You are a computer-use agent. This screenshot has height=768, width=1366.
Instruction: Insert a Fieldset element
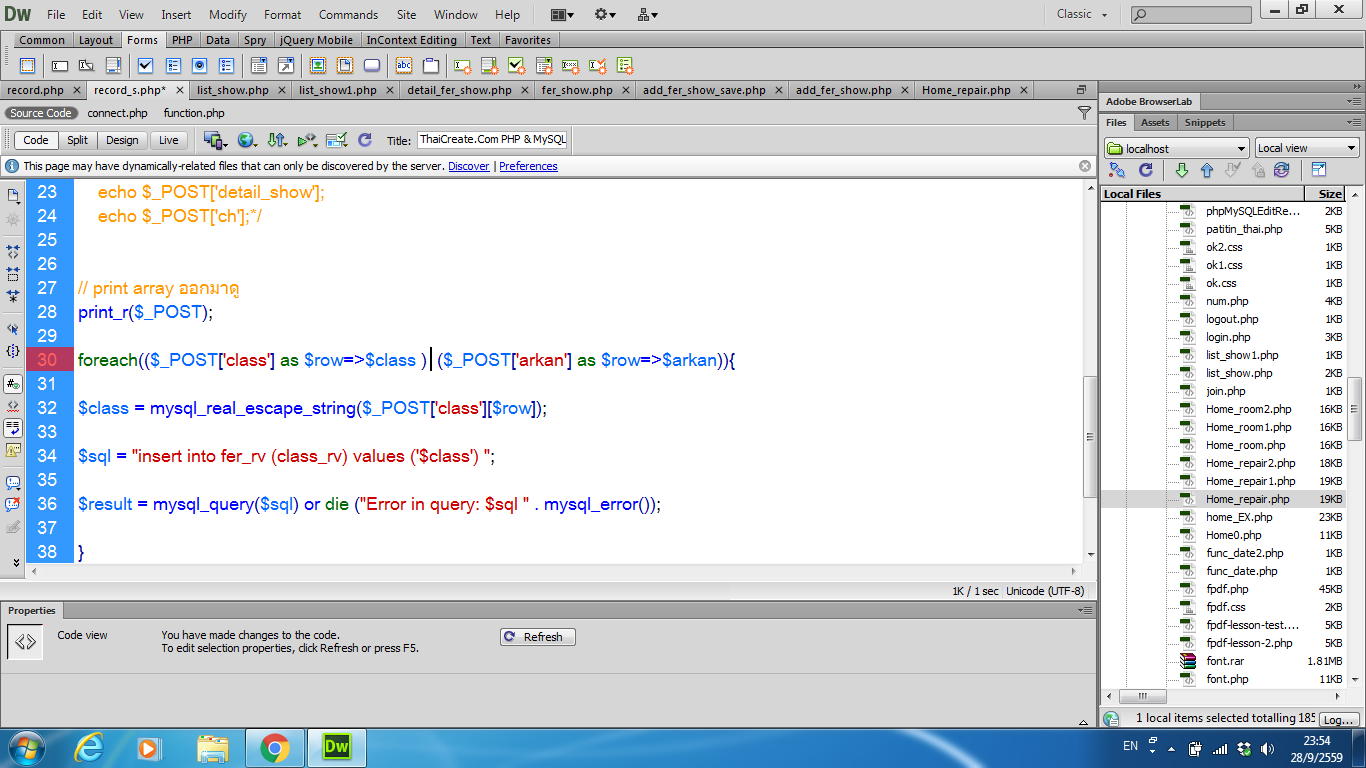coord(431,66)
